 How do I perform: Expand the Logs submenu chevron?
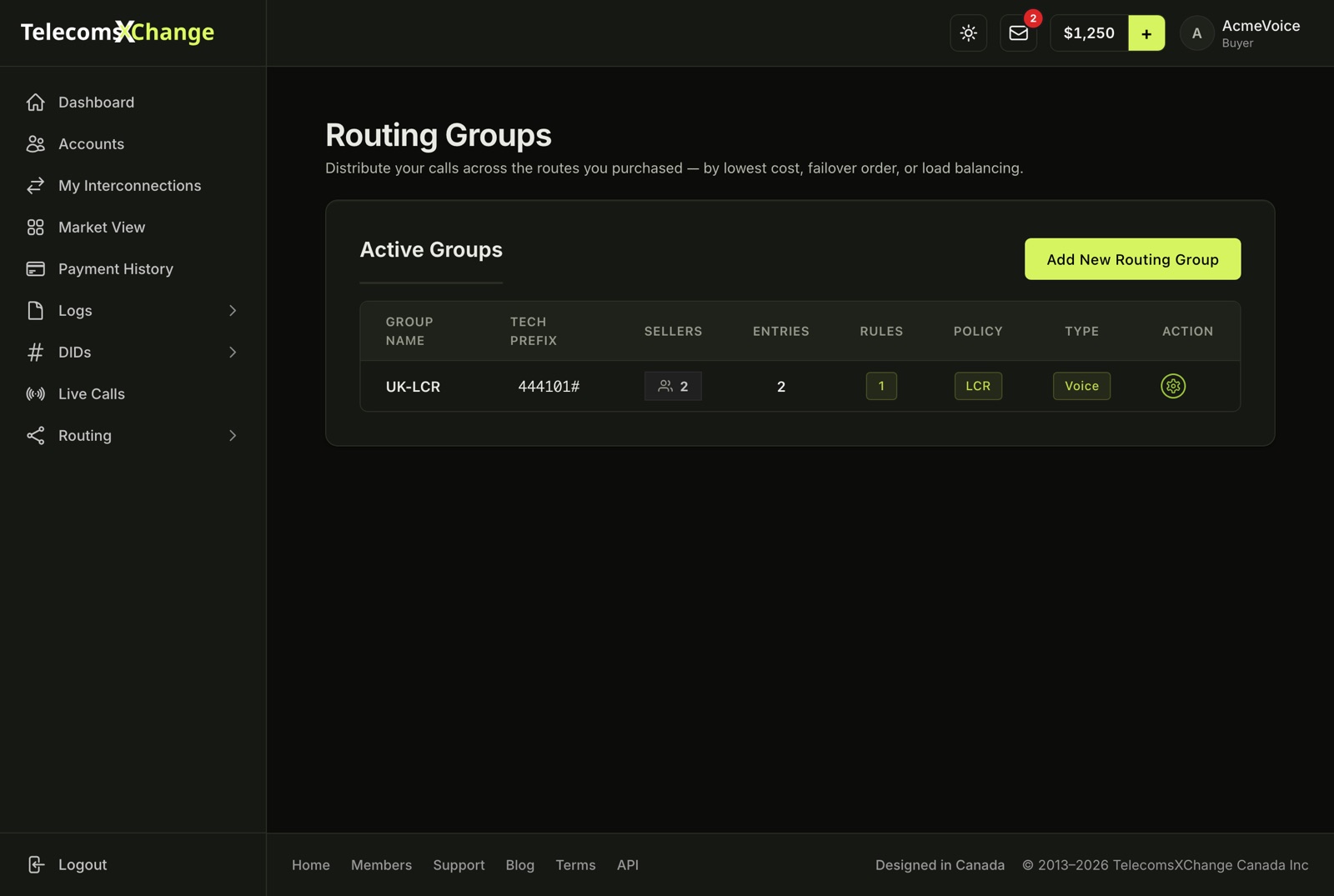pos(233,310)
